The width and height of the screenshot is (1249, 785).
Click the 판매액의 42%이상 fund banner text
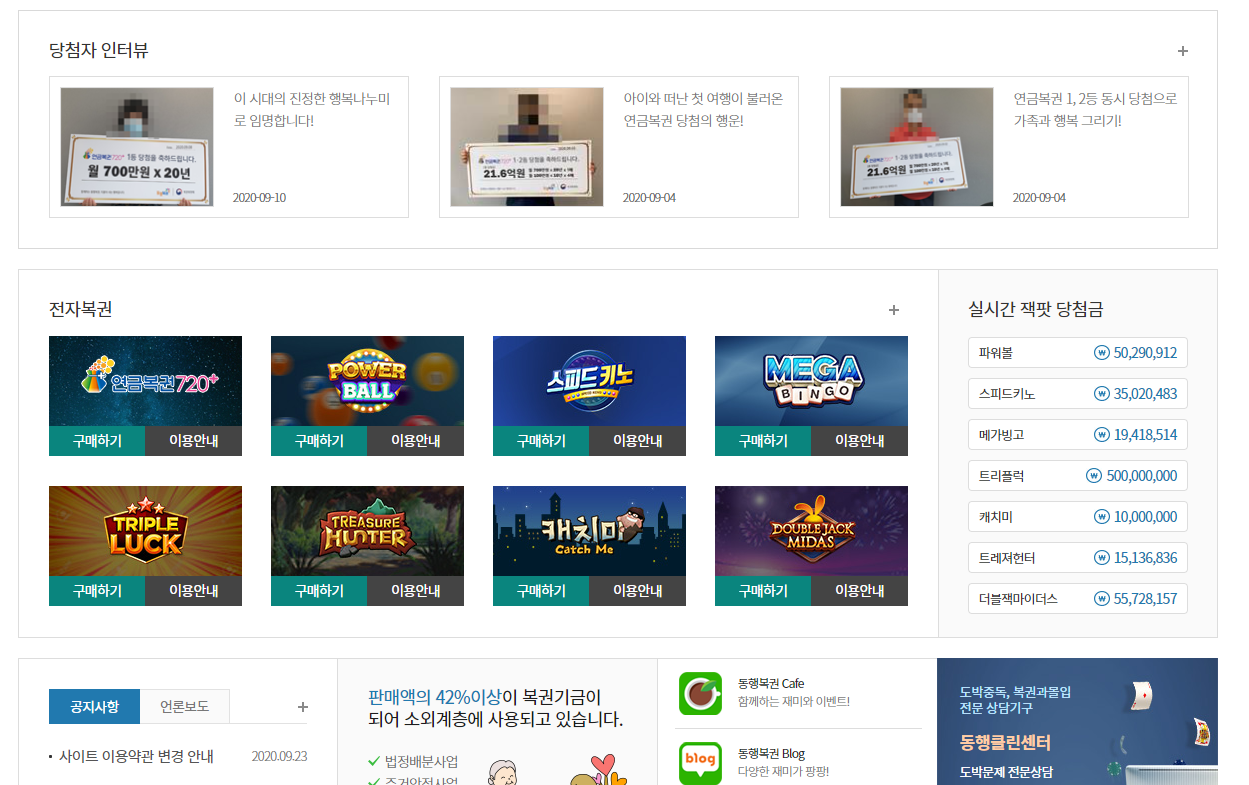tap(495, 708)
